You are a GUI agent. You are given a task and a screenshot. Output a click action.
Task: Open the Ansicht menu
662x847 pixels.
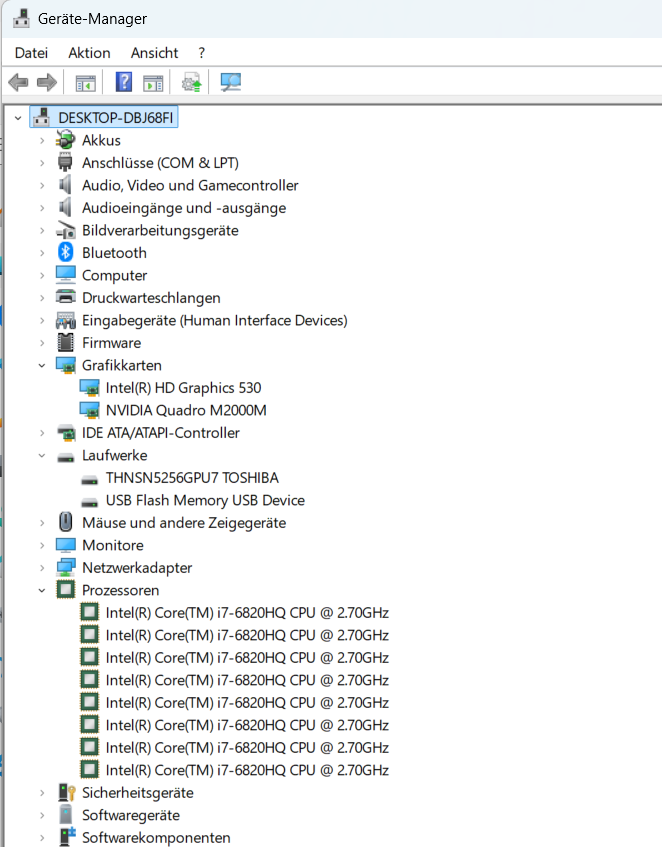pyautogui.click(x=154, y=53)
